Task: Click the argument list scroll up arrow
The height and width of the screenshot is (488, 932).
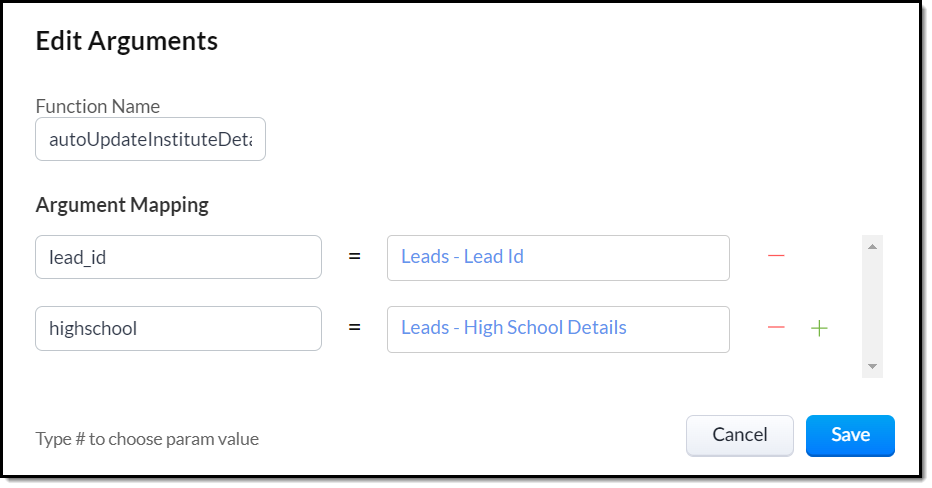Action: point(872,246)
